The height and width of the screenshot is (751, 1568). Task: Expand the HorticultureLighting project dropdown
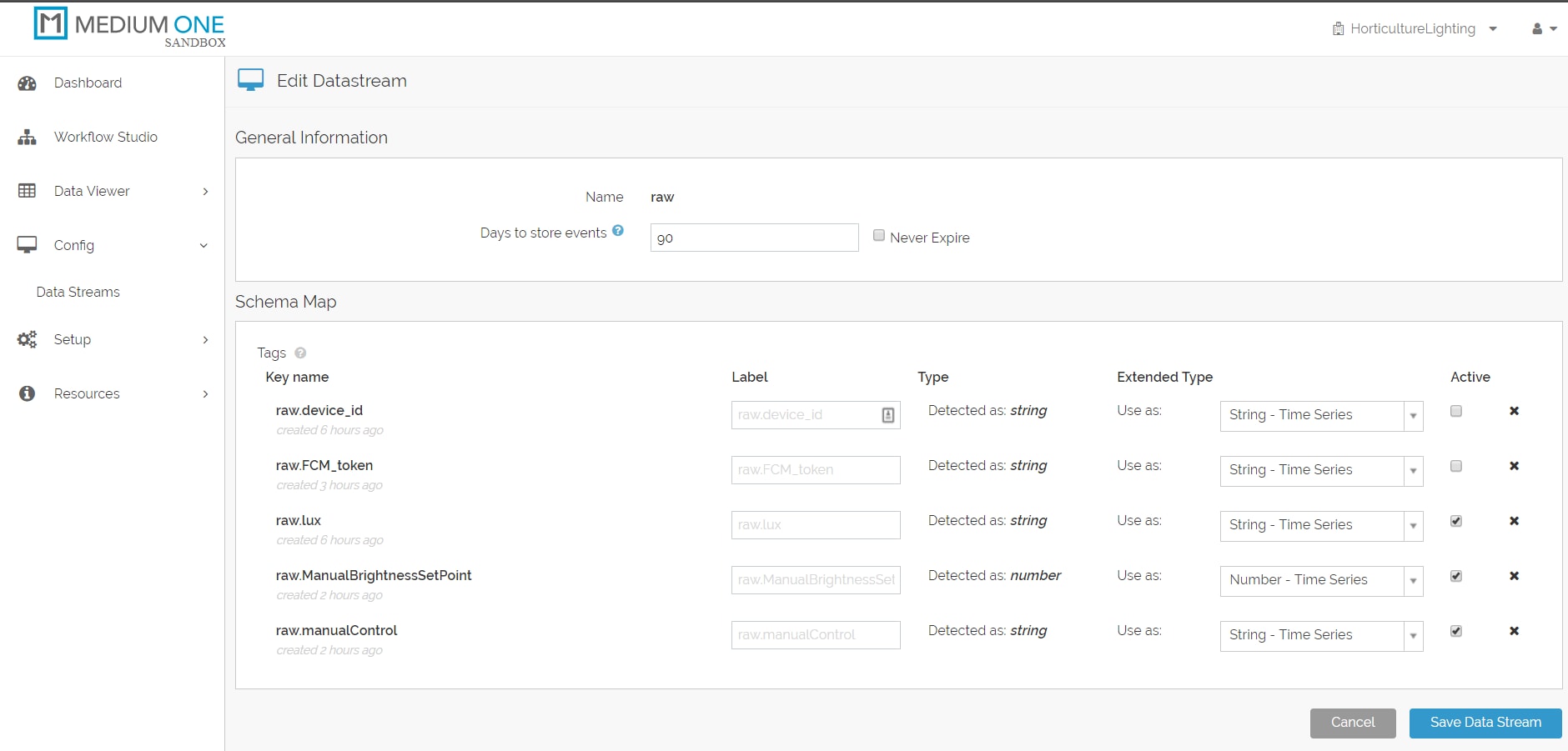click(x=1415, y=28)
